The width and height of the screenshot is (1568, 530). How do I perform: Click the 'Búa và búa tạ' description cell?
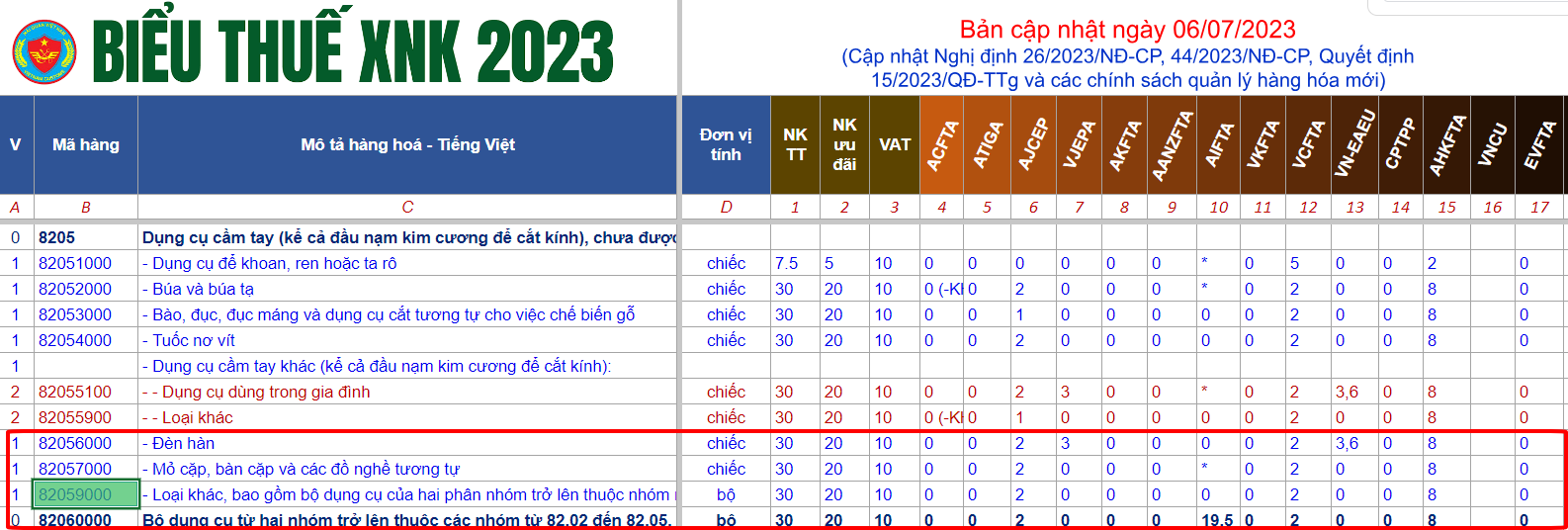203,289
